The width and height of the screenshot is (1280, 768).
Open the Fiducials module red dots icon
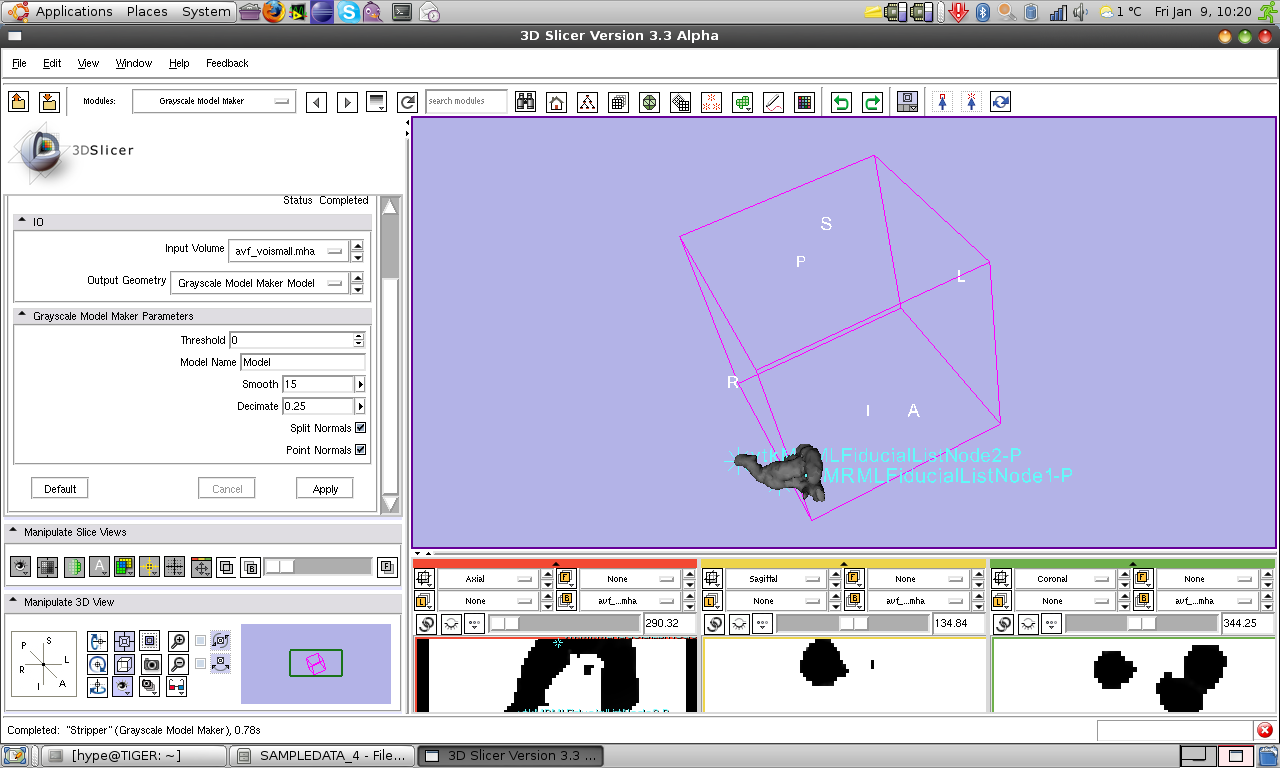coord(711,102)
